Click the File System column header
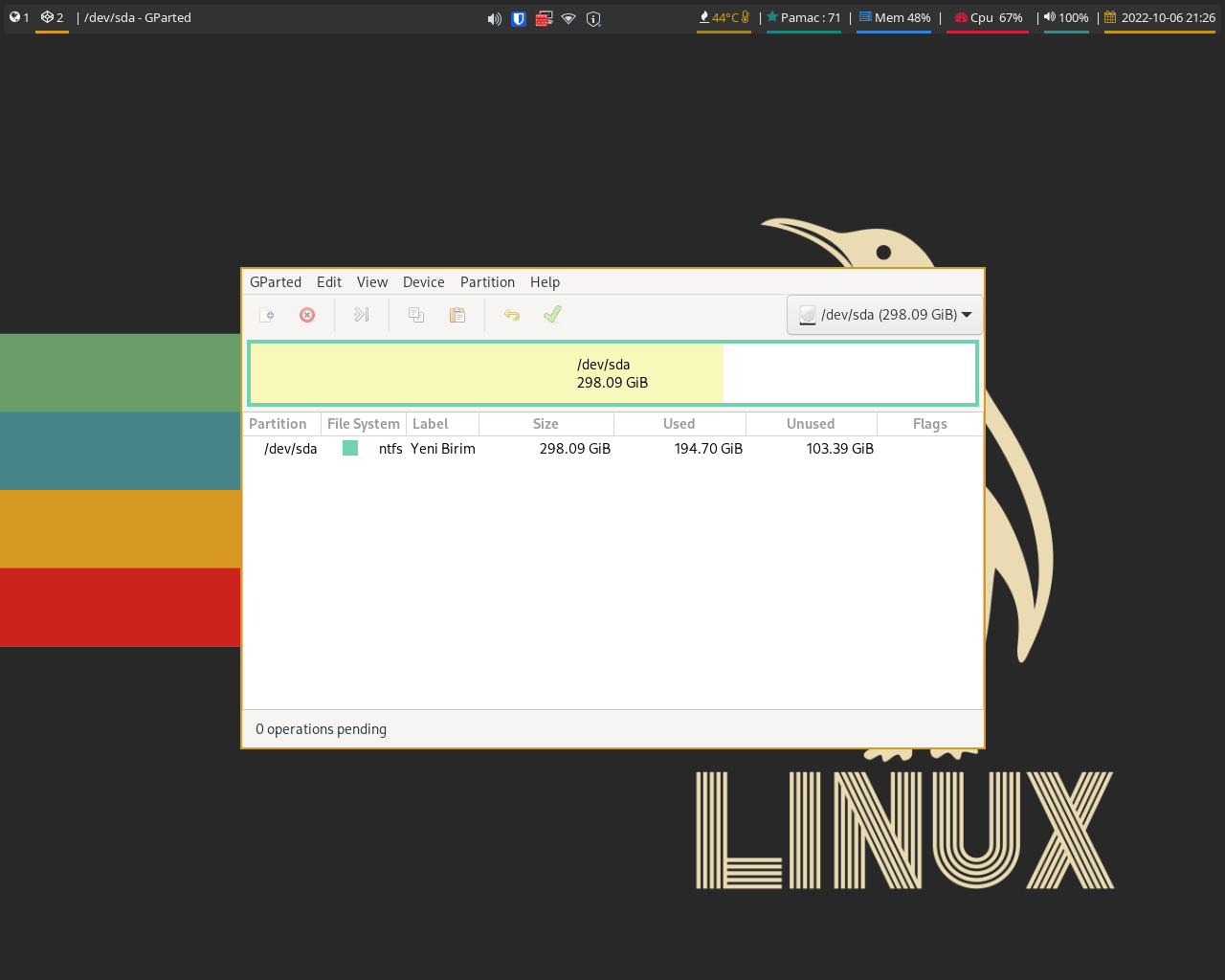 click(x=364, y=424)
